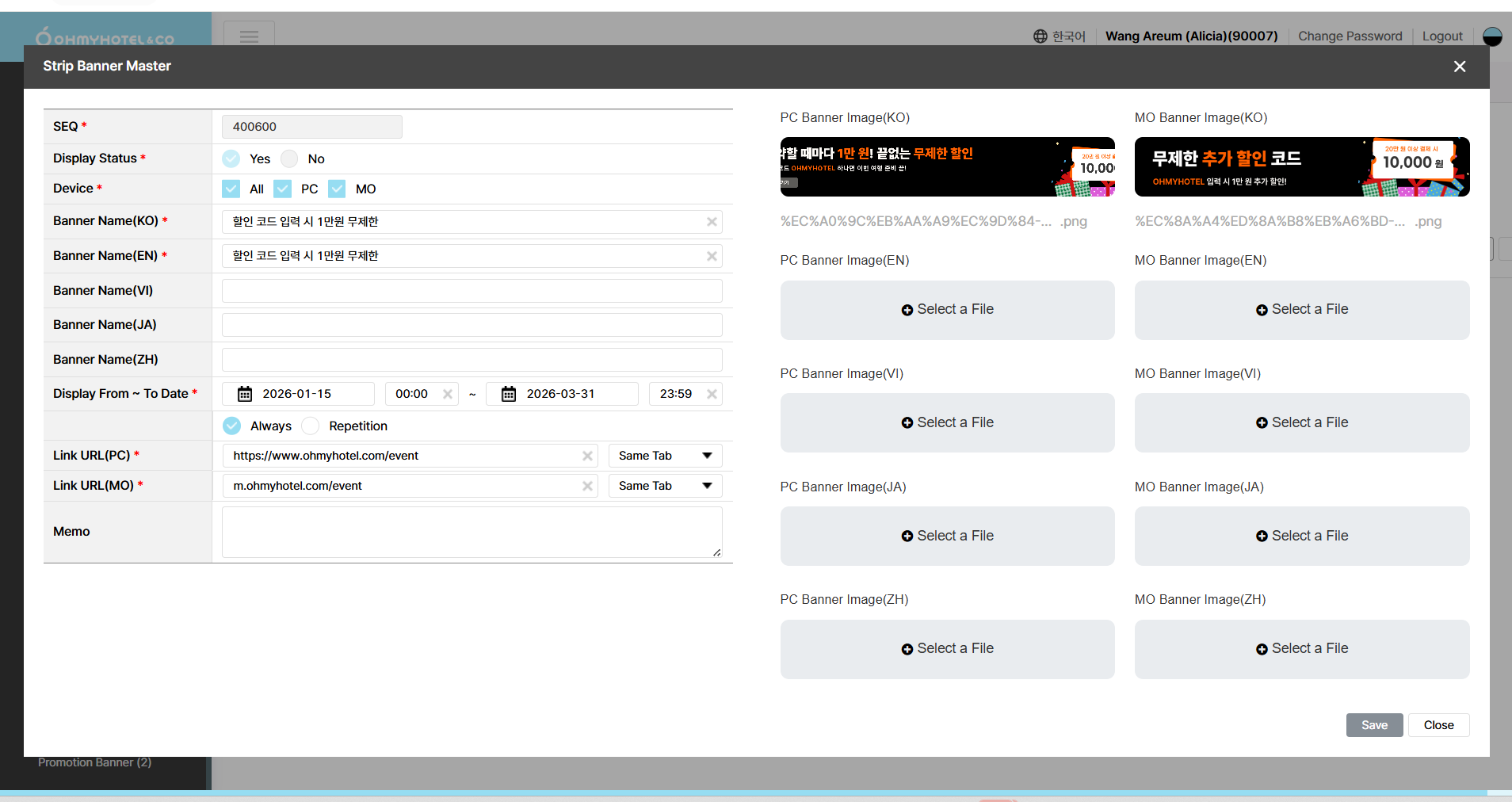Select a file for MO Banner Image(ZH)
This screenshot has height=802, width=1512.
point(1302,649)
